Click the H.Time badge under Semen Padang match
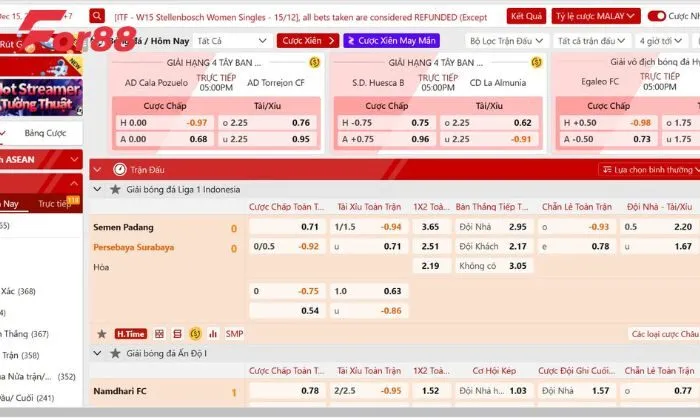Screen dimensions: 700x420 click(x=130, y=333)
